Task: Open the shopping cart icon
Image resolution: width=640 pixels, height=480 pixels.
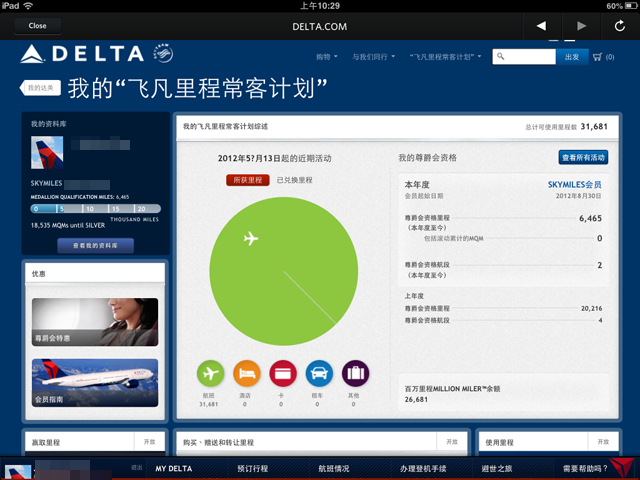Action: pos(597,57)
